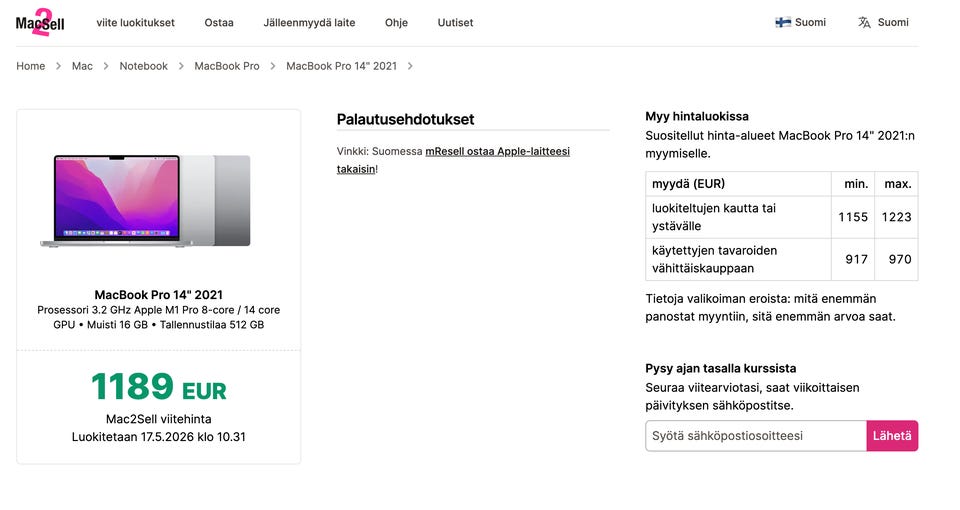
Task: Go to Home breadcrumb
Action: [x=31, y=66]
